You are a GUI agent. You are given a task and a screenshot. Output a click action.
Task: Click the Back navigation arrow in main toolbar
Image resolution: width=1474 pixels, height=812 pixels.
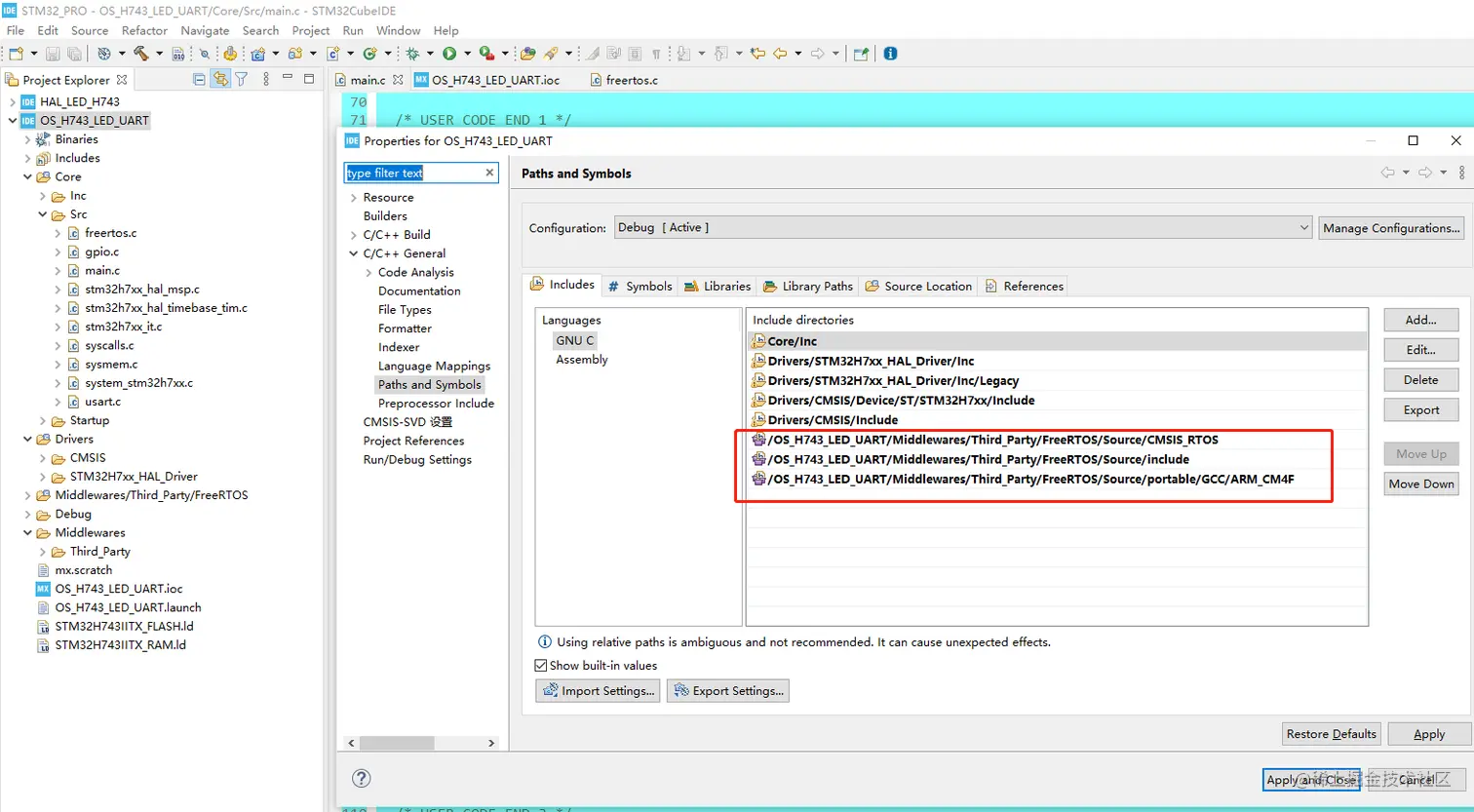click(780, 54)
